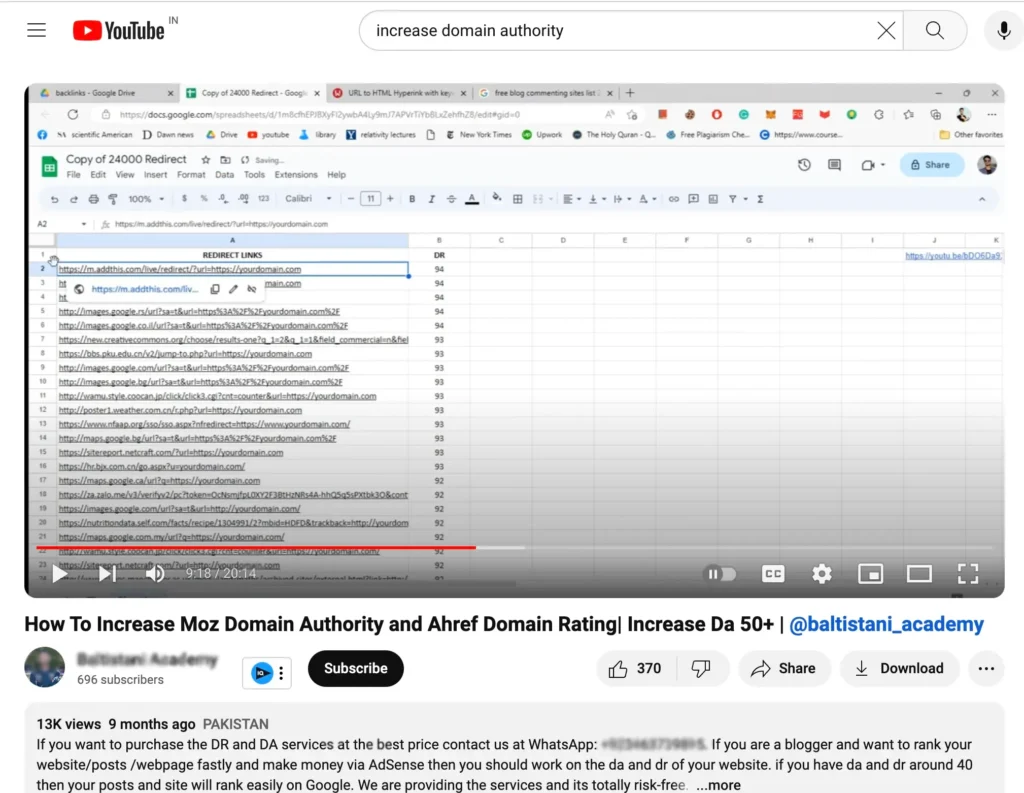Click the 'REDIRECT LINKS' header cell in the video
Image resolution: width=1024 pixels, height=793 pixels.
coord(232,255)
